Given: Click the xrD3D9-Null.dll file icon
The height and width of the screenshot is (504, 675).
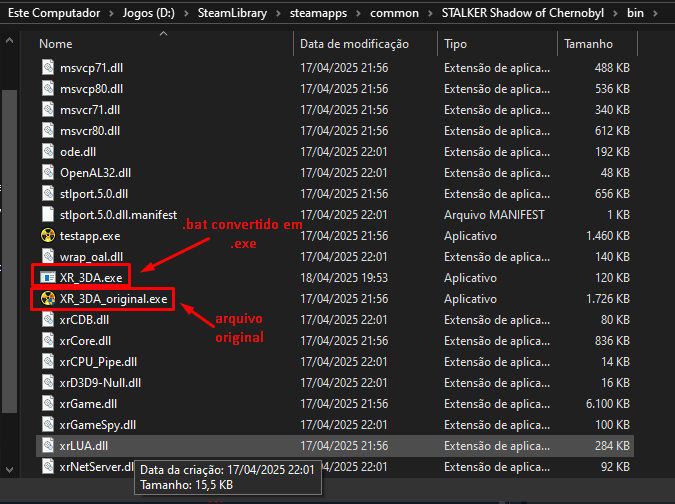Looking at the screenshot, I should 48,383.
